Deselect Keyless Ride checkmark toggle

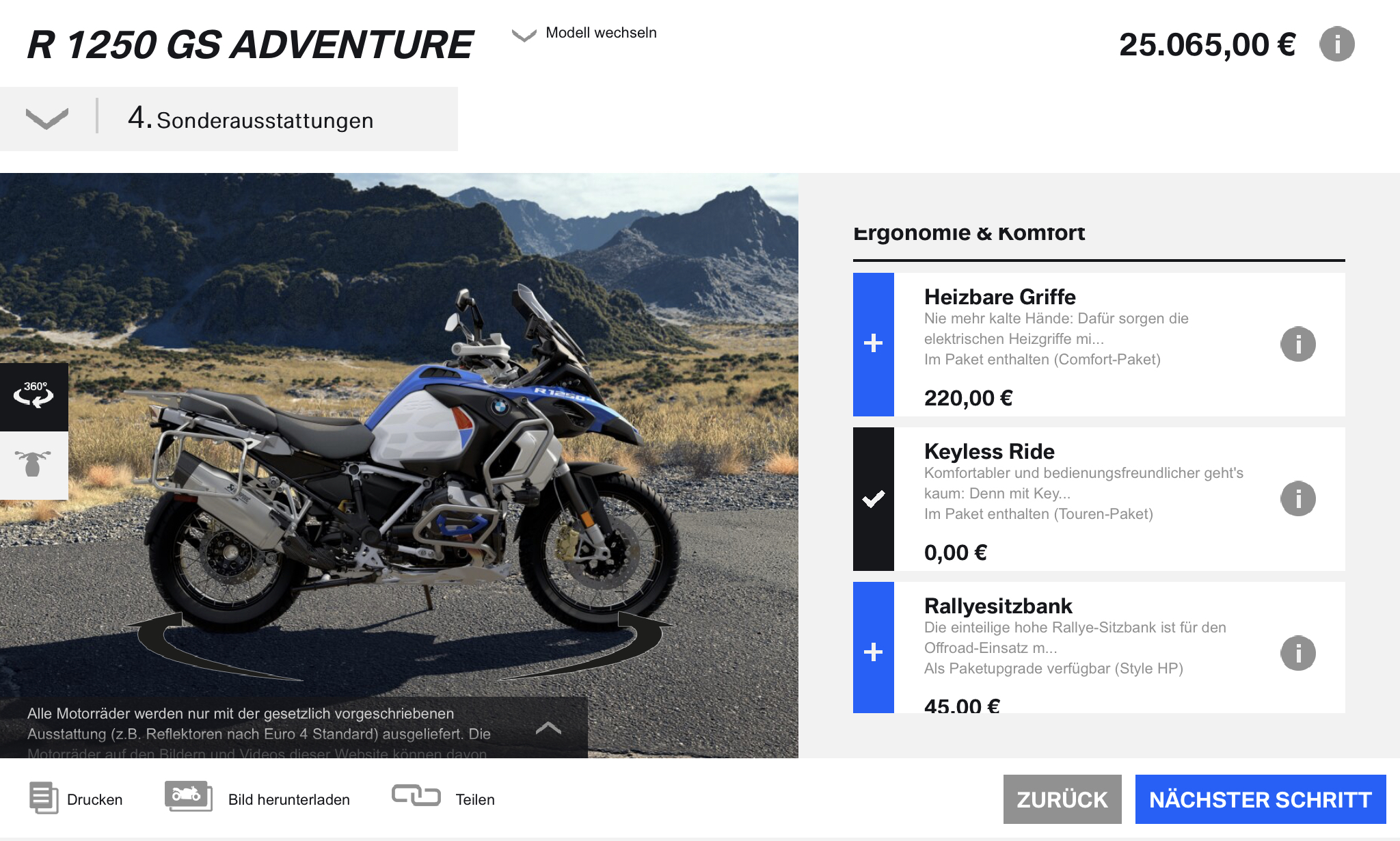click(x=874, y=499)
